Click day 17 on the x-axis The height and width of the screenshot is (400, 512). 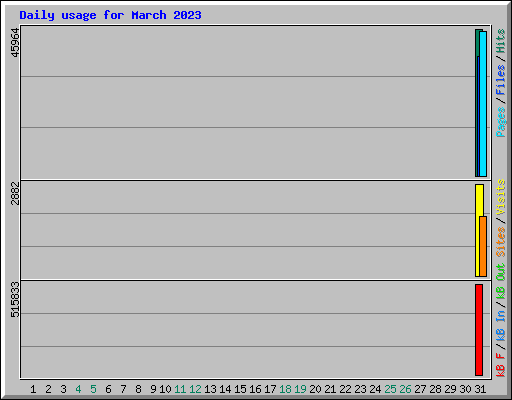[270, 389]
